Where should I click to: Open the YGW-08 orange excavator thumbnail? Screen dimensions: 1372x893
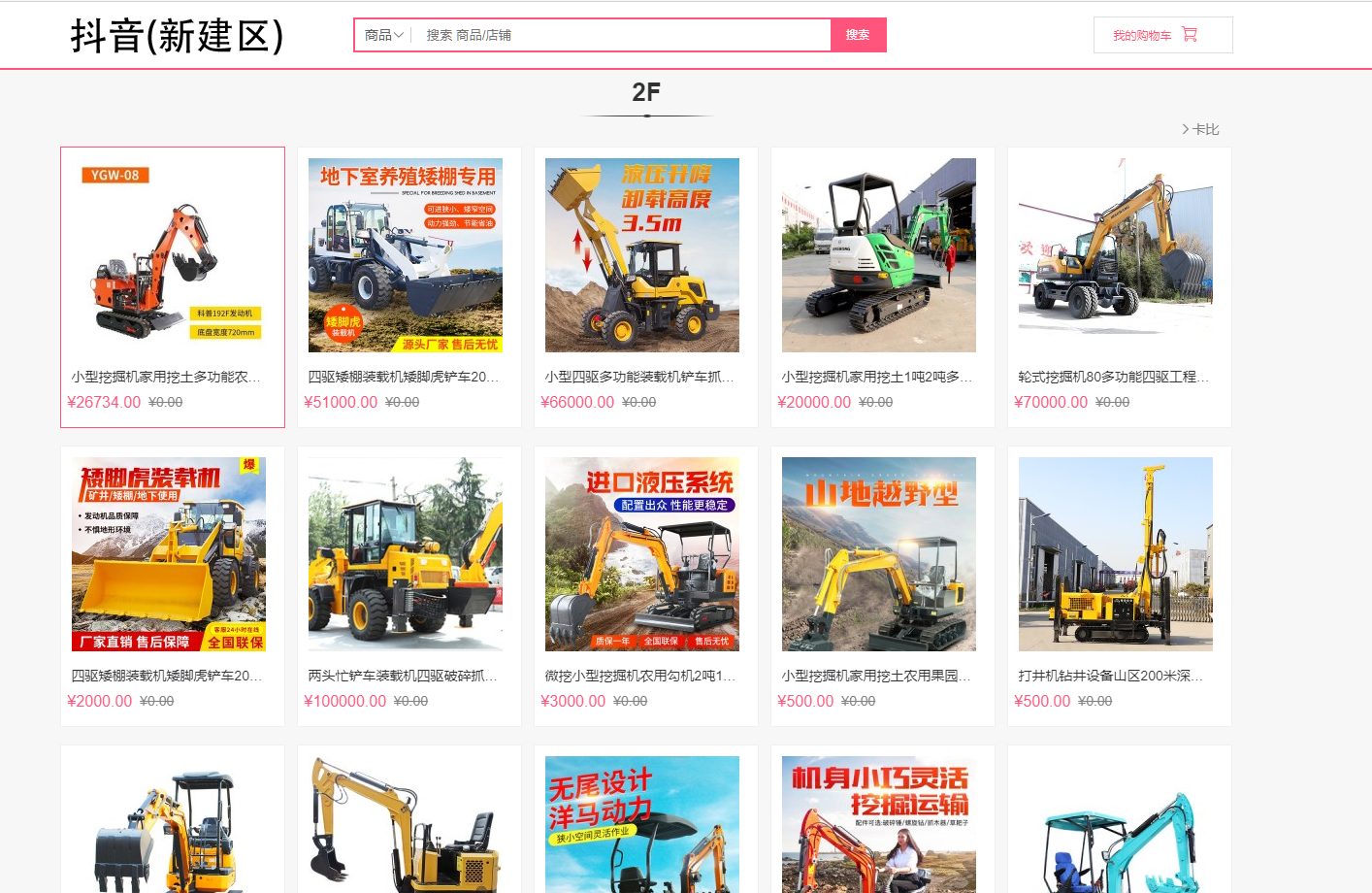(169, 255)
